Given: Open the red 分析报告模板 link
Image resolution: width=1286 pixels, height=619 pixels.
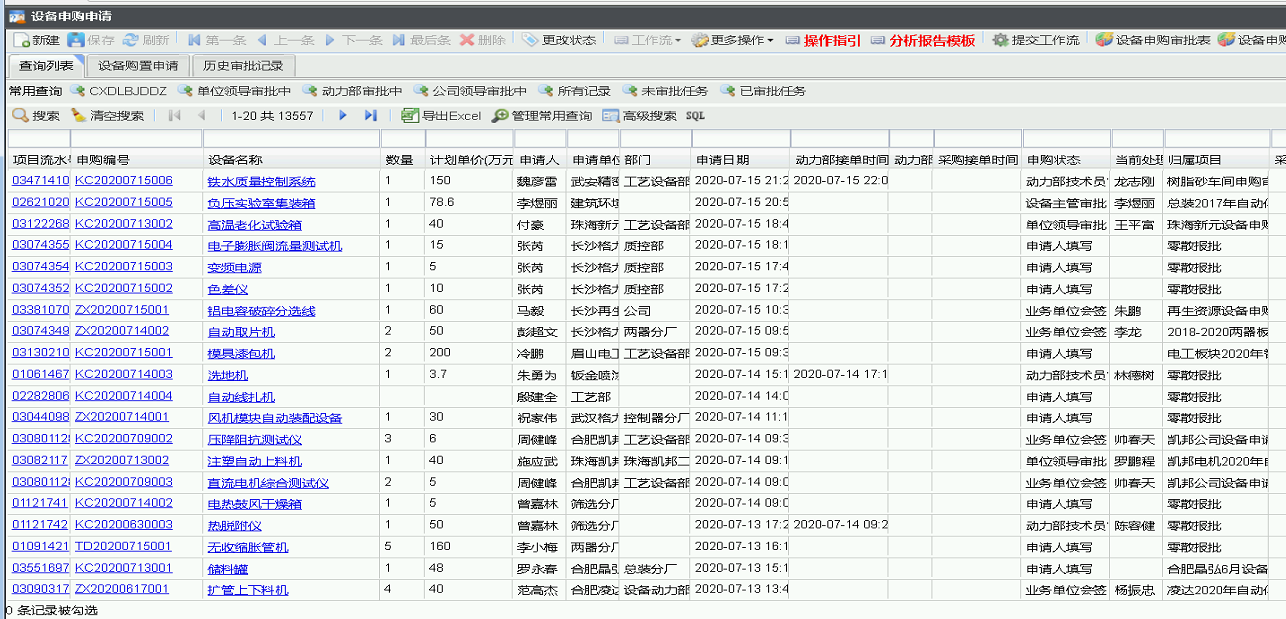Looking at the screenshot, I should (x=923, y=40).
